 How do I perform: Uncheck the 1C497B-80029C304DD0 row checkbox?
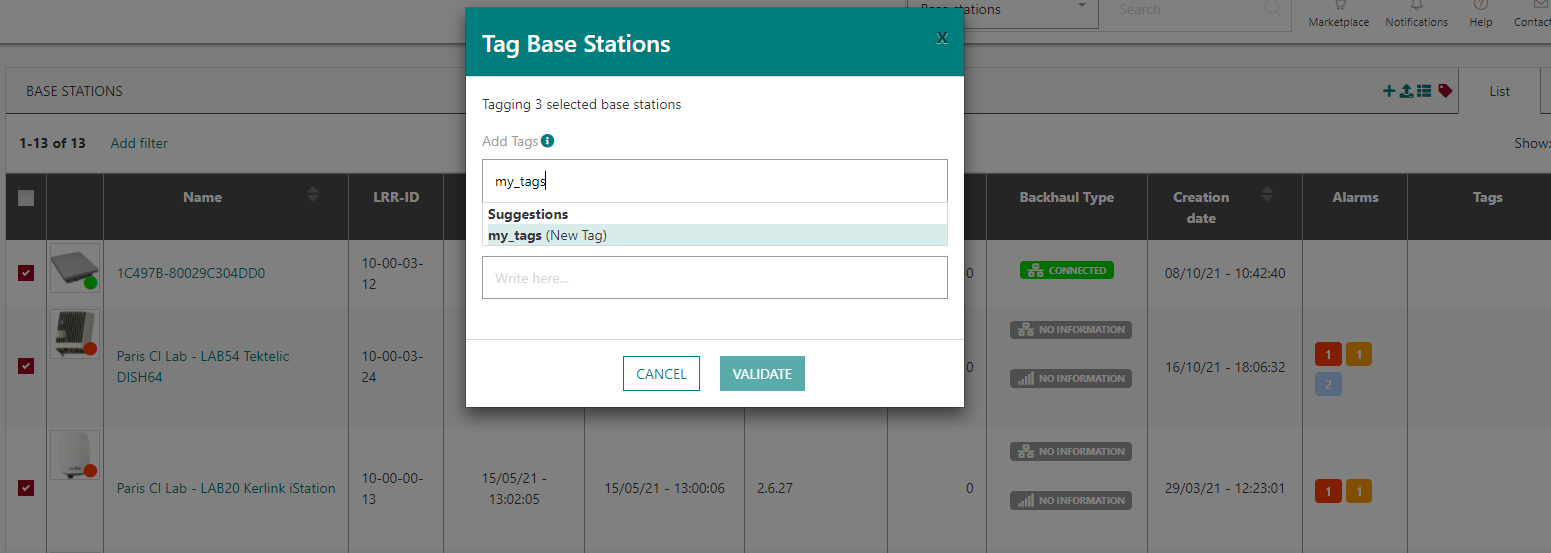(x=26, y=273)
